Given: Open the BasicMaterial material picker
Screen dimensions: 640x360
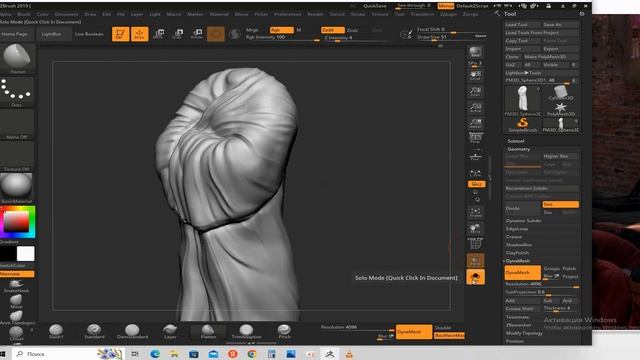Looking at the screenshot, I should (x=16, y=188).
